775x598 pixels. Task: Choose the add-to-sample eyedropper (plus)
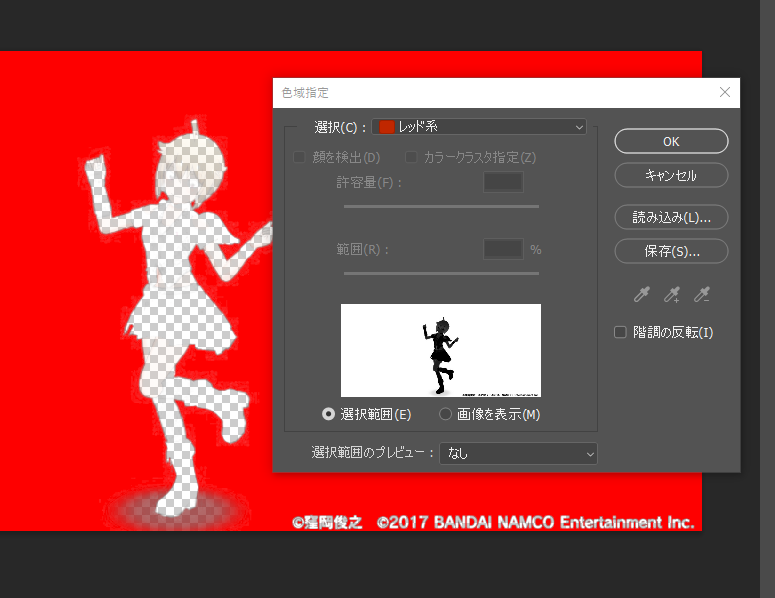click(x=672, y=294)
